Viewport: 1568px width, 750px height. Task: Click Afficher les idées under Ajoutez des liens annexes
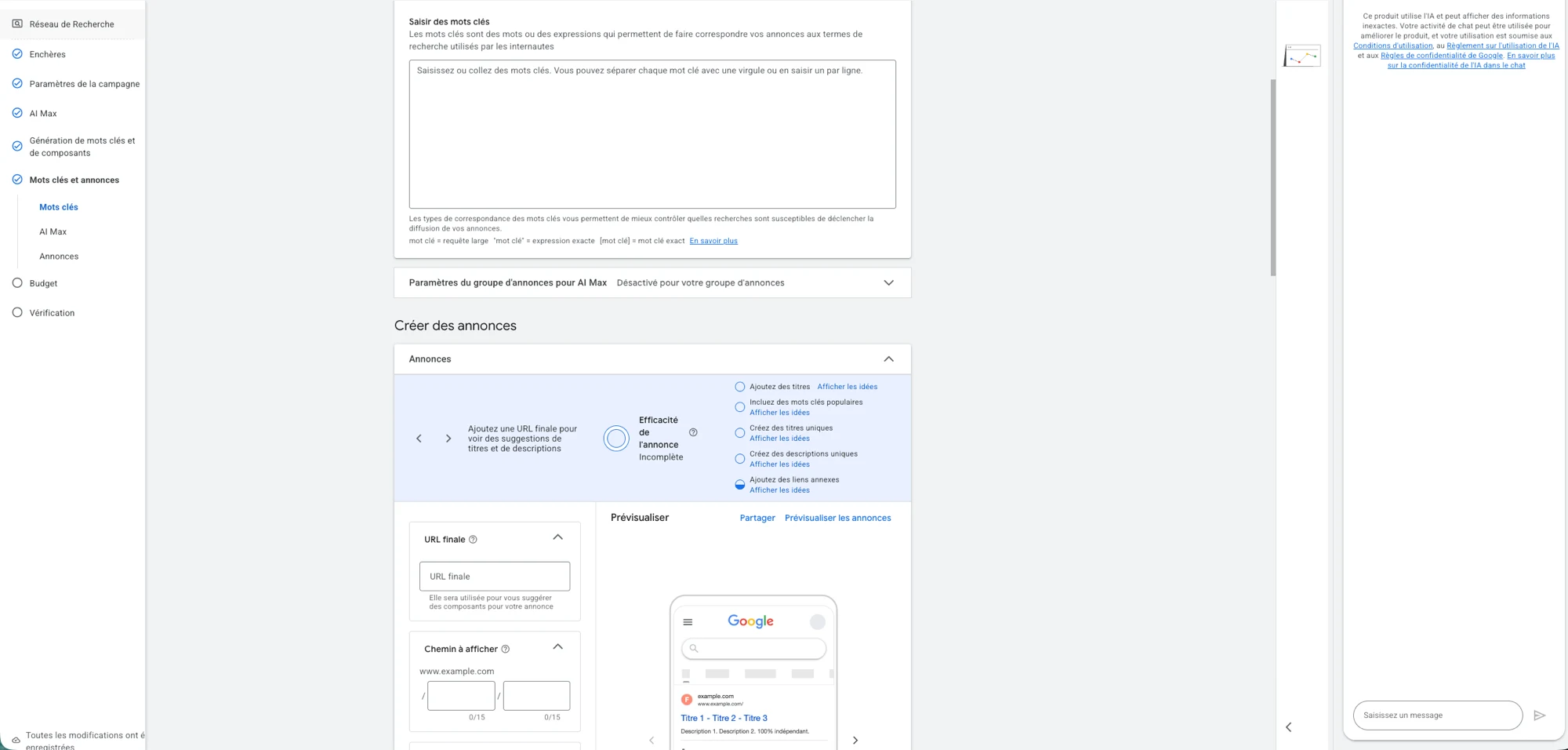point(779,490)
